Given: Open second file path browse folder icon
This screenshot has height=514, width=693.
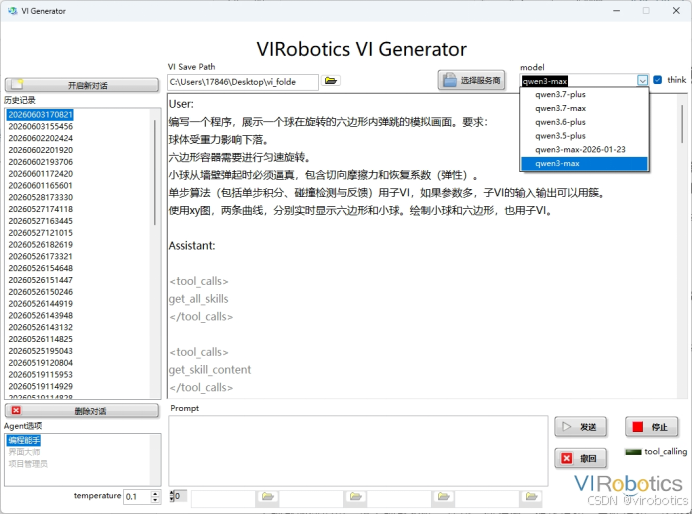Looking at the screenshot, I should pos(356,496).
